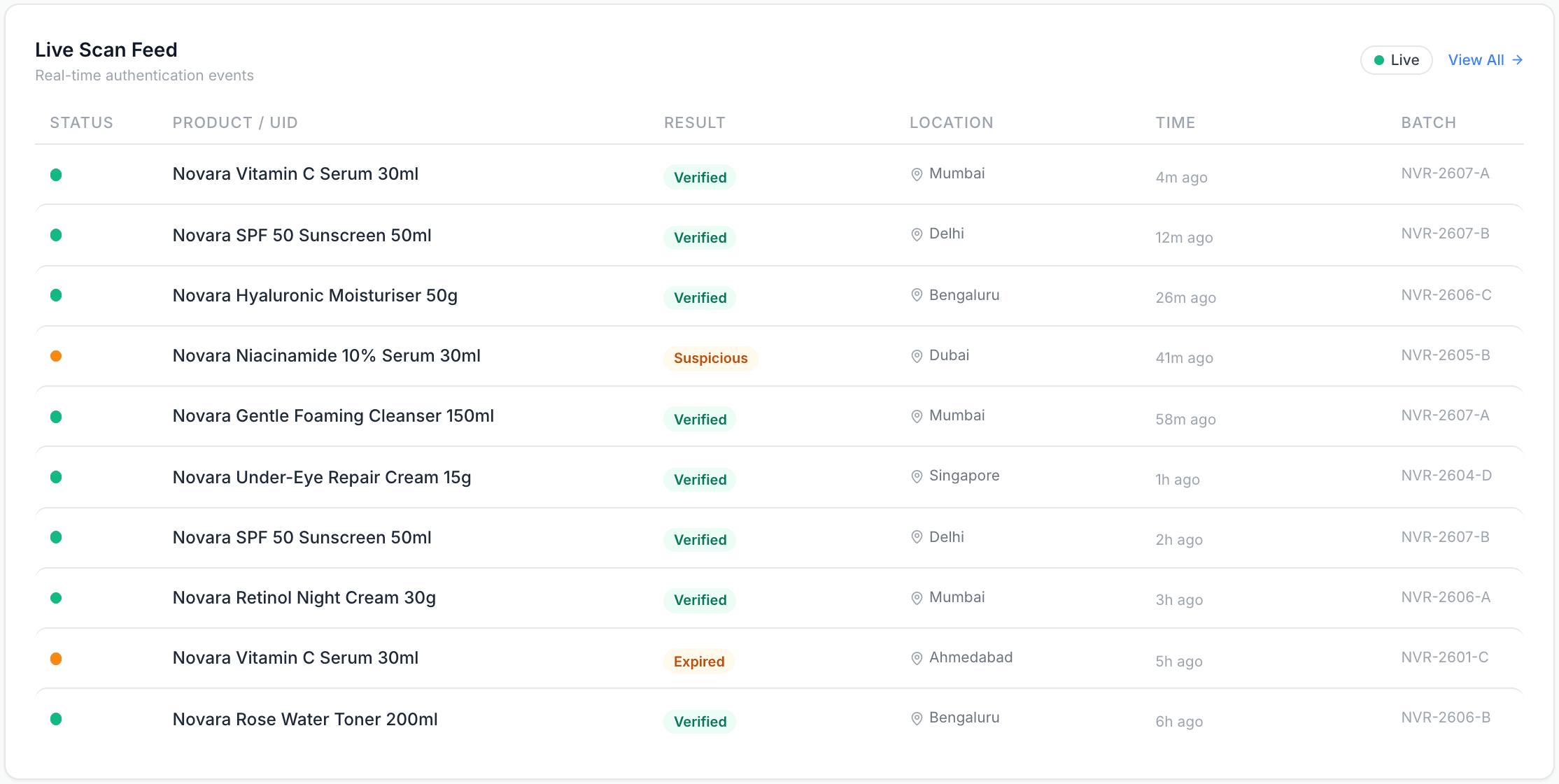This screenshot has height=784, width=1559.
Task: Select Novara Under-Eye Repair Cream 15g
Action: pos(322,477)
